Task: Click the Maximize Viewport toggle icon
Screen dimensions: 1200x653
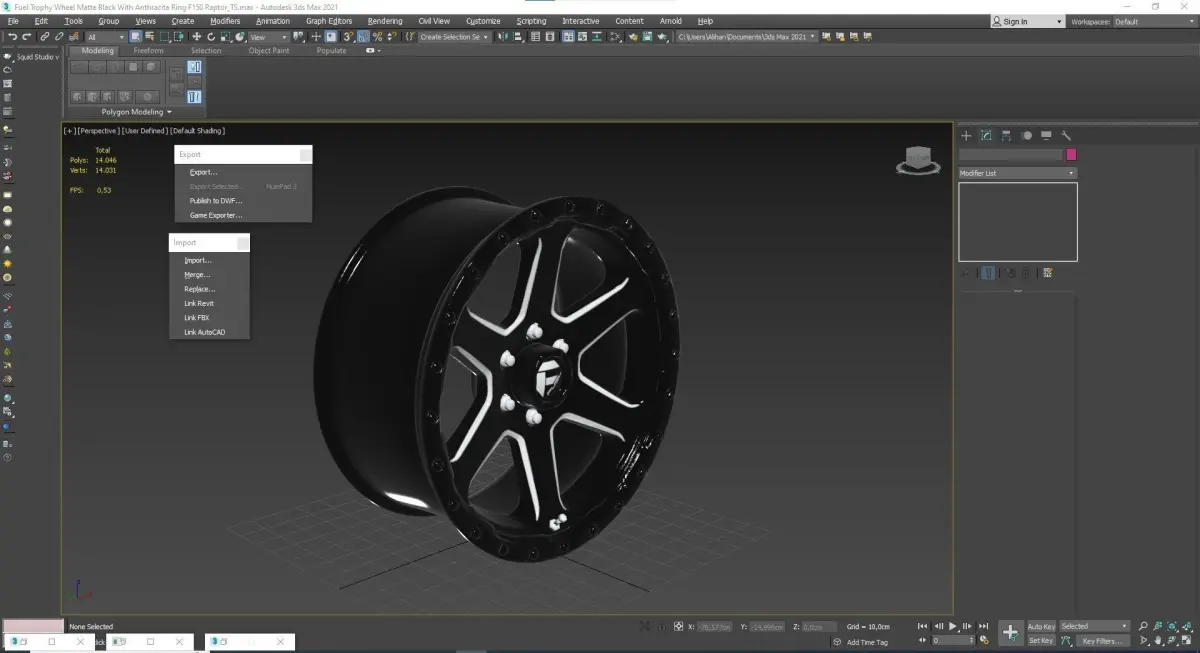Action: pos(1186,640)
